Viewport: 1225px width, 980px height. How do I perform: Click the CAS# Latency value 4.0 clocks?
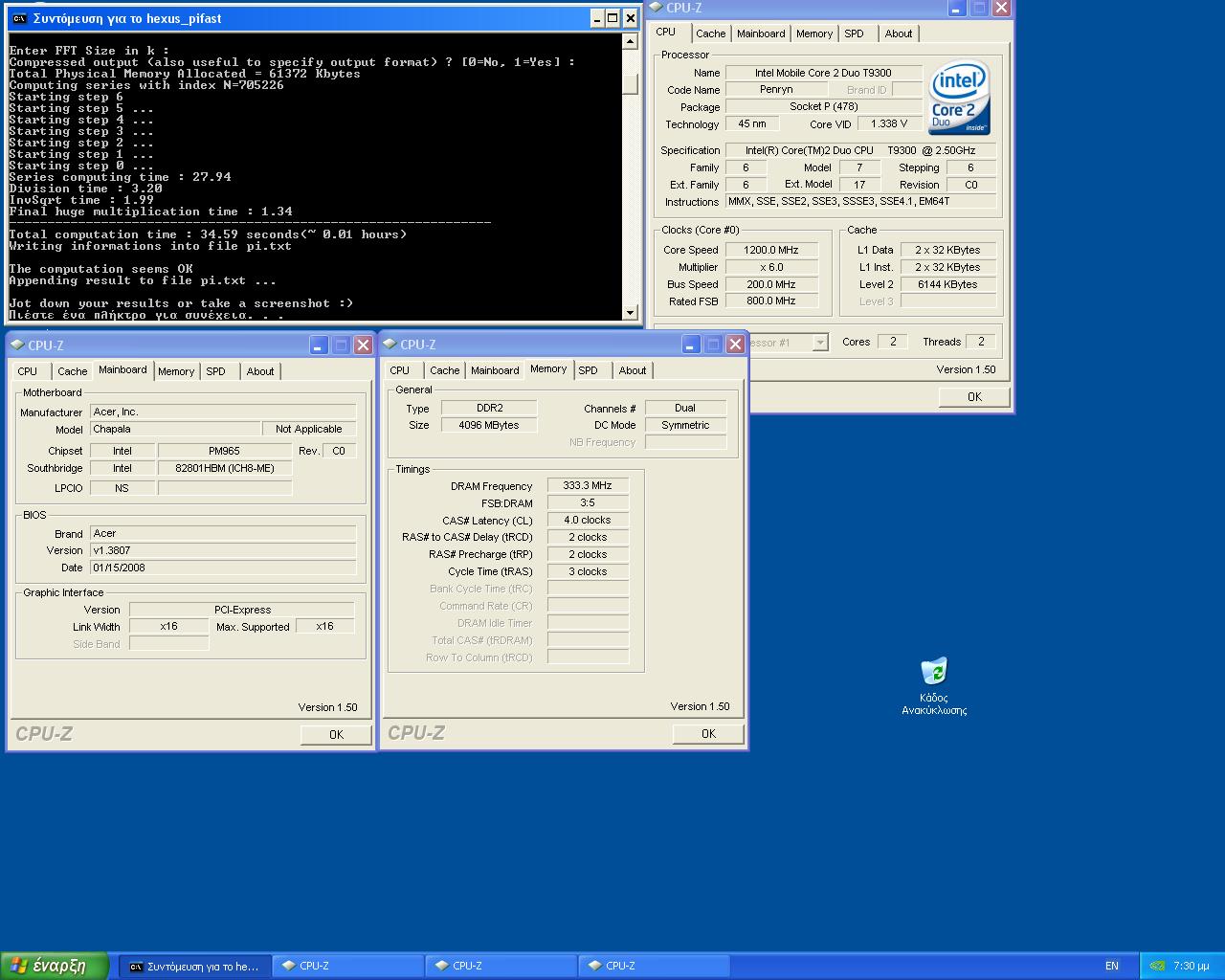click(588, 520)
